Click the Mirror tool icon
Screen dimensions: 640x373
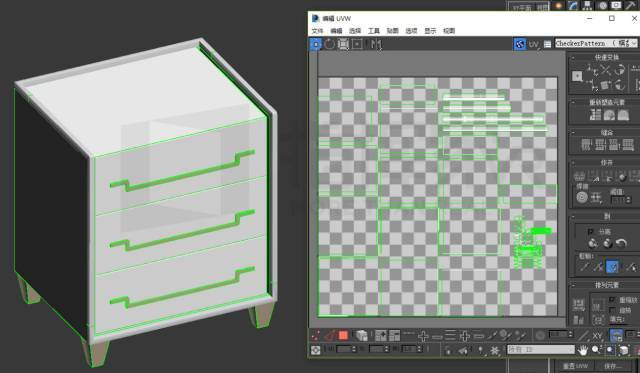(x=376, y=44)
